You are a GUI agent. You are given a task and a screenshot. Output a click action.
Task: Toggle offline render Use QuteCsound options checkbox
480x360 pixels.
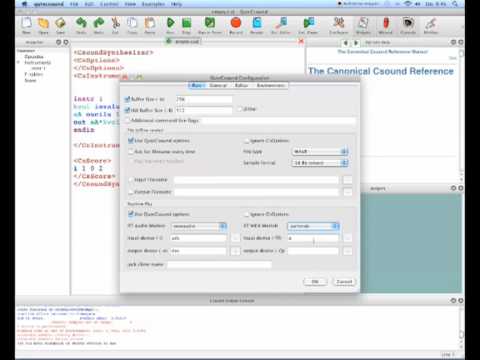[x=131, y=141]
